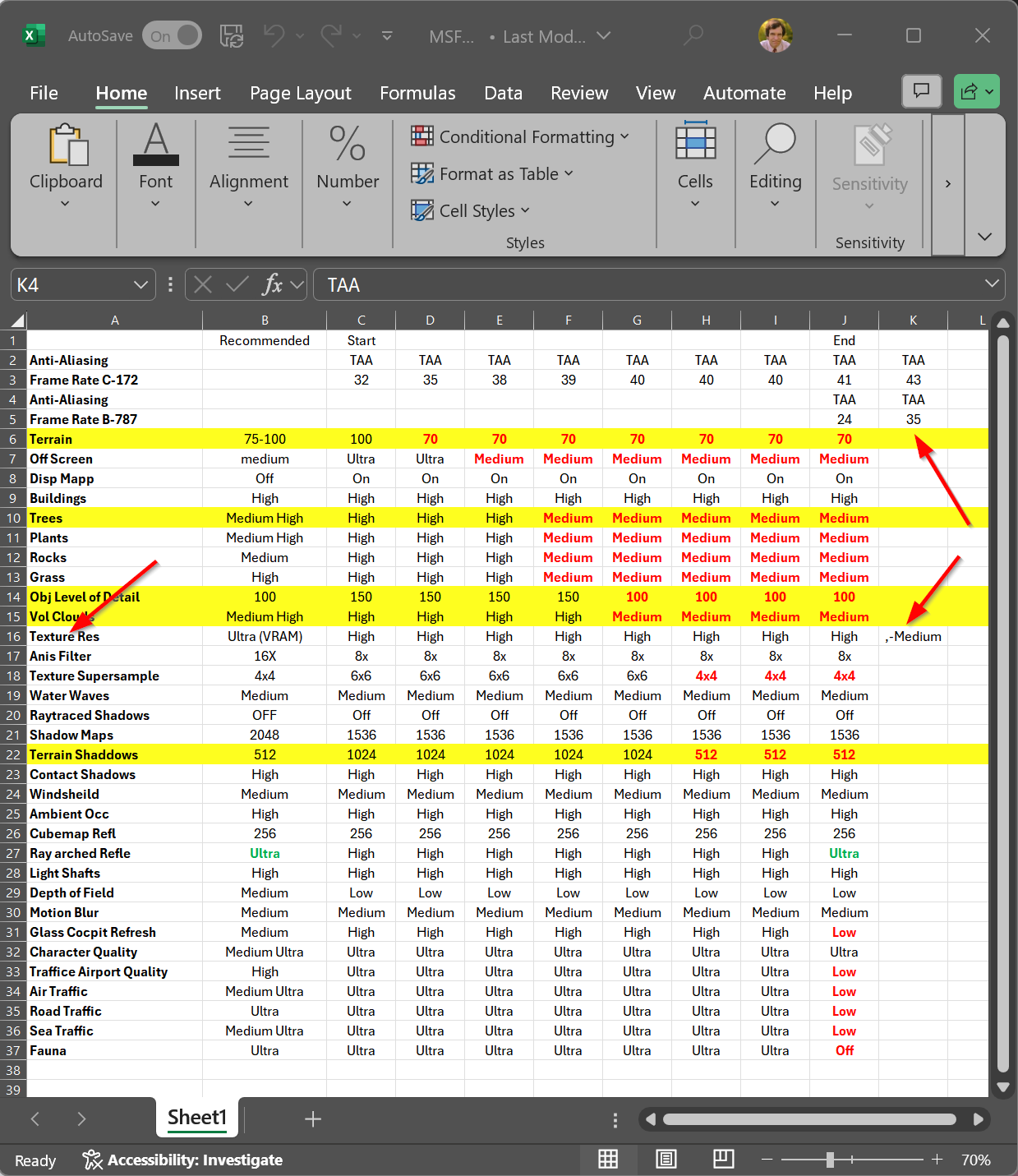Expand the formula bar chevron
The height and width of the screenshot is (1176, 1018).
pos(992,284)
